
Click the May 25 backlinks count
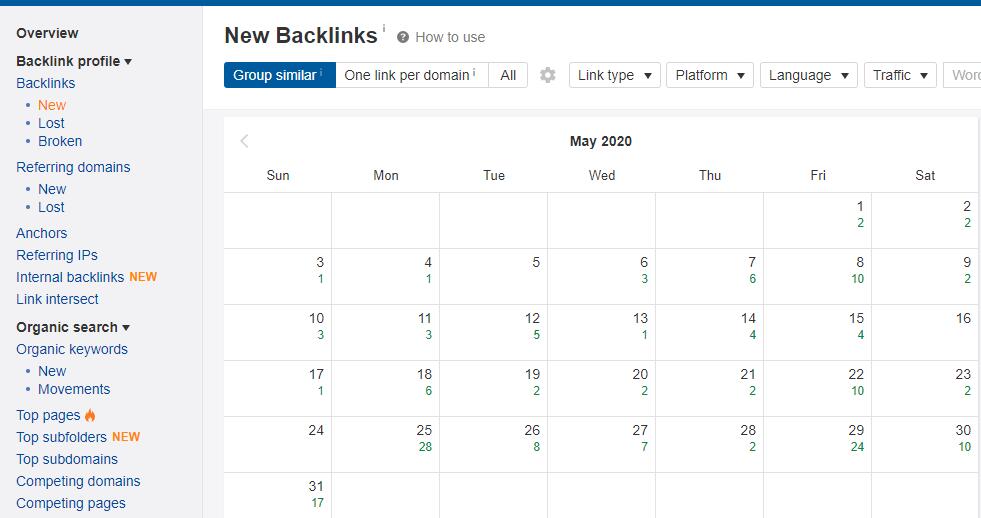click(x=425, y=447)
